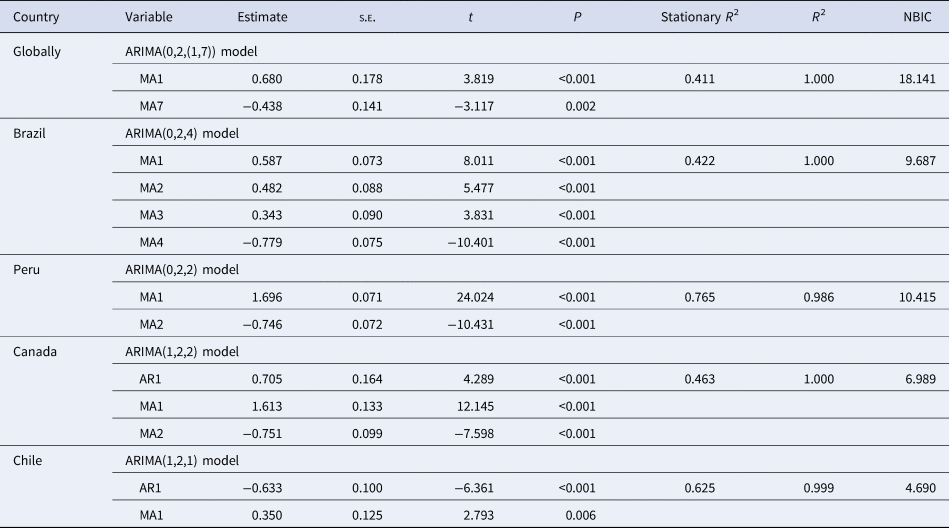Click the Stationary R² column header
949x528 pixels.
click(x=704, y=18)
